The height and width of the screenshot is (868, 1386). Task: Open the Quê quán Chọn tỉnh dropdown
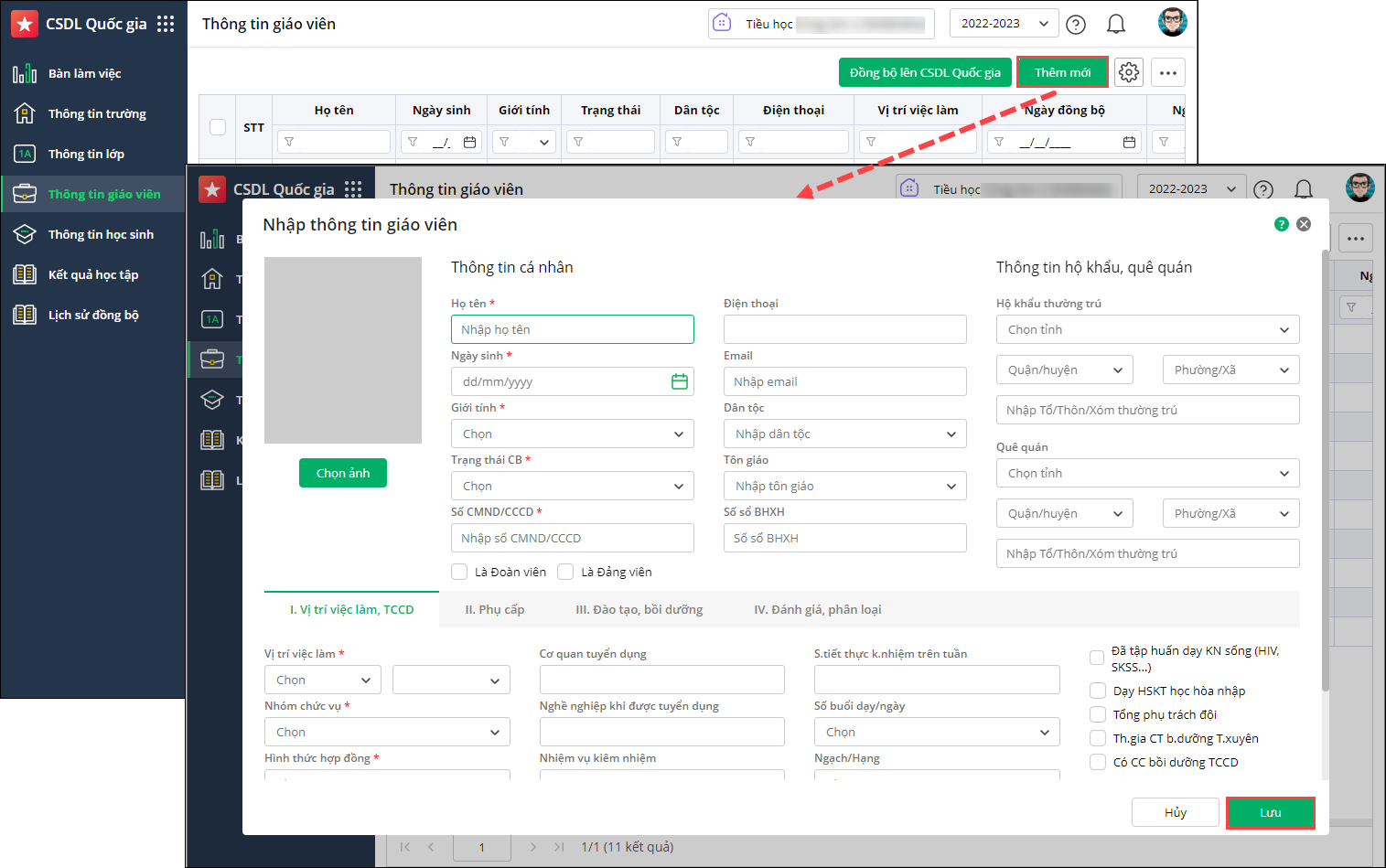pos(1148,473)
